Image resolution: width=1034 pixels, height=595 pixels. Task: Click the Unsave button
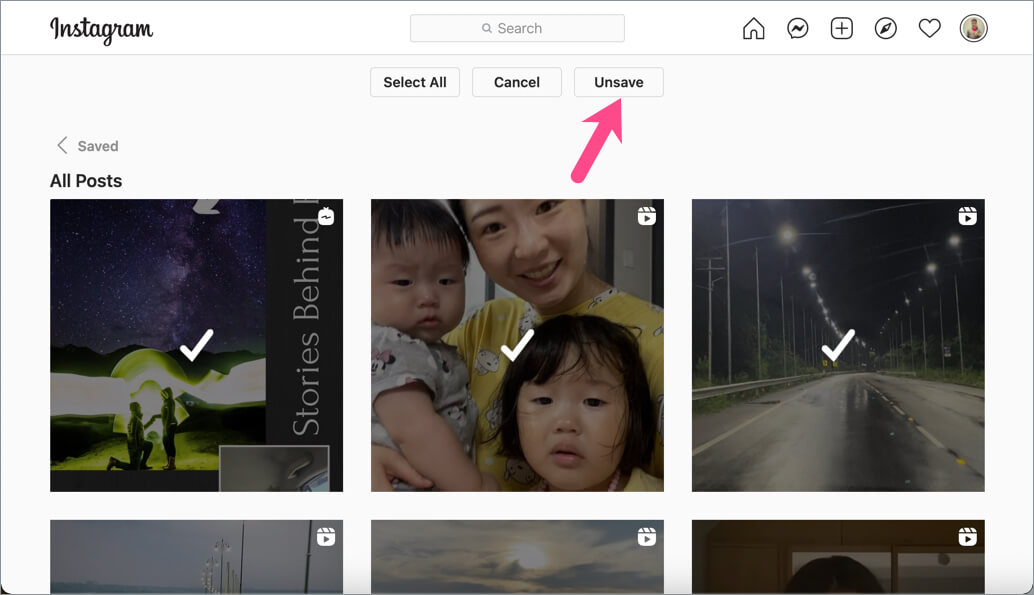click(619, 82)
